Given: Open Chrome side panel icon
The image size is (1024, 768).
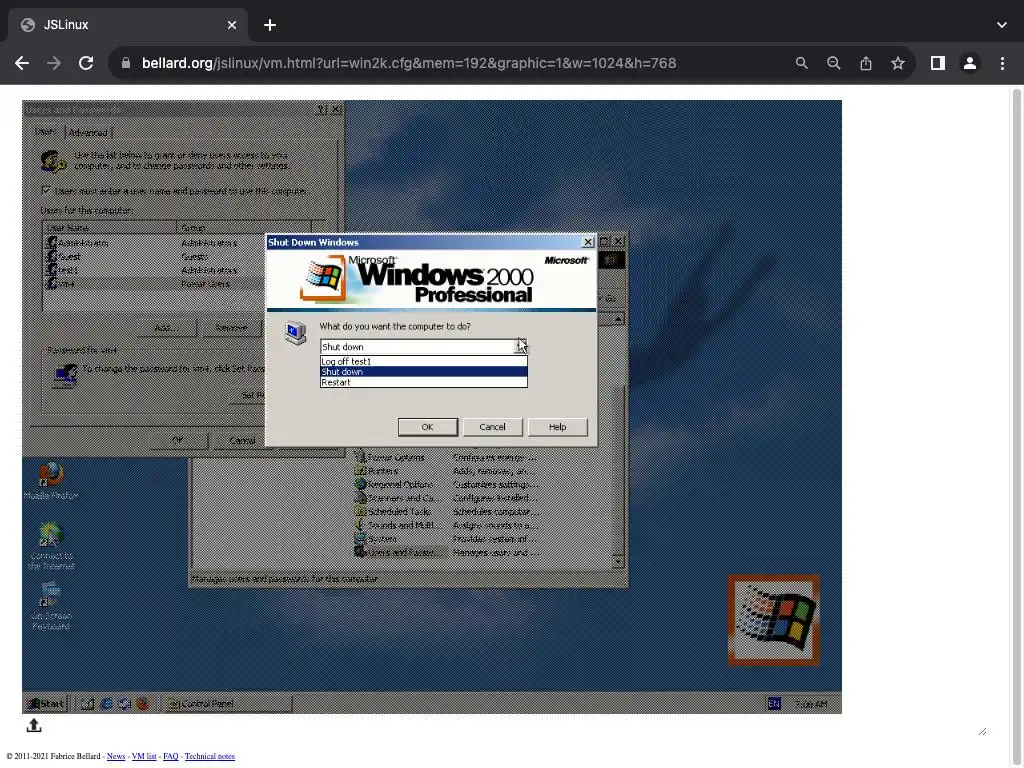Looking at the screenshot, I should [x=938, y=63].
